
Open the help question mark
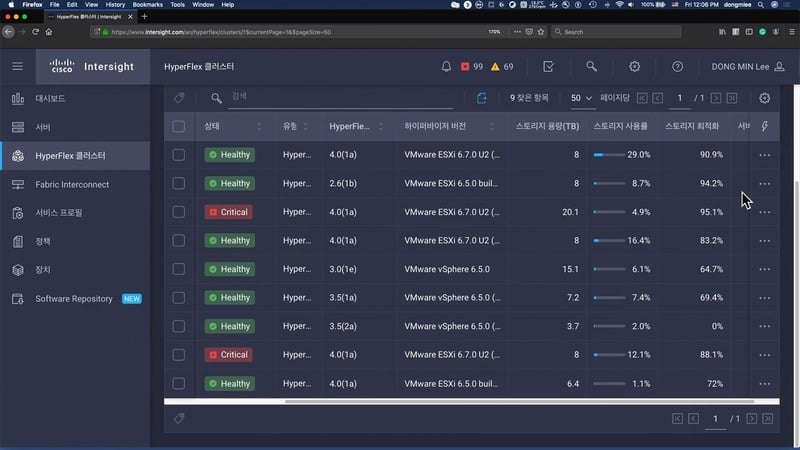pyautogui.click(x=677, y=66)
